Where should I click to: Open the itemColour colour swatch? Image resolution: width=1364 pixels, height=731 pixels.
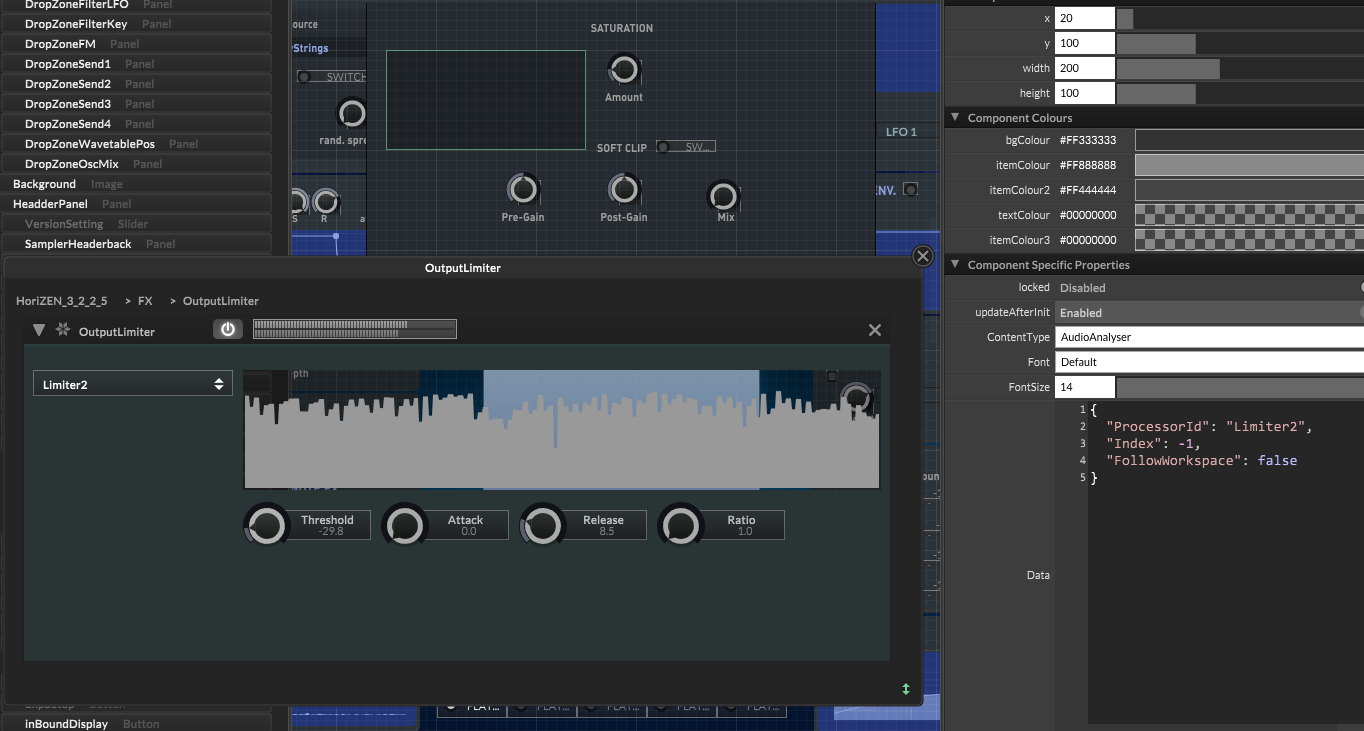pos(1249,165)
